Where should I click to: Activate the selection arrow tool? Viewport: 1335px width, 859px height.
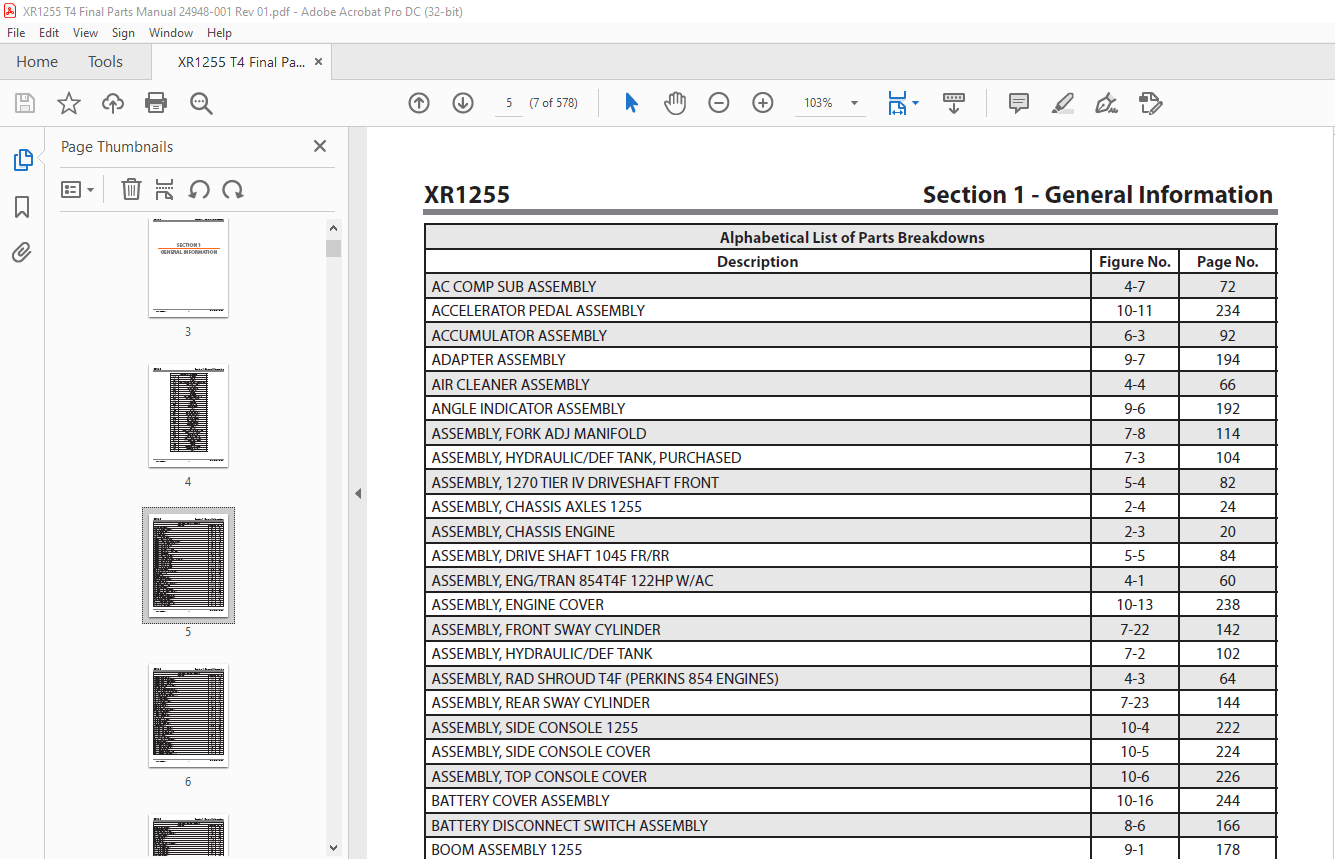coord(631,103)
